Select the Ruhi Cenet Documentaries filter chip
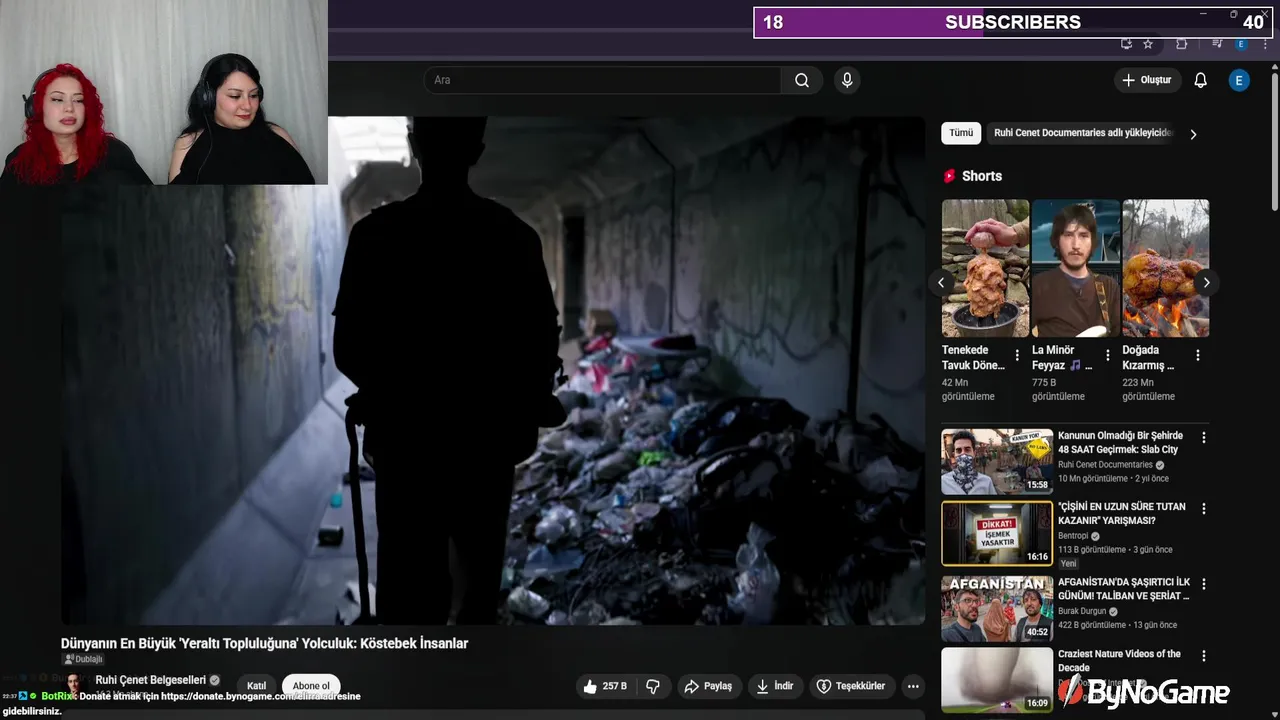 [1082, 133]
